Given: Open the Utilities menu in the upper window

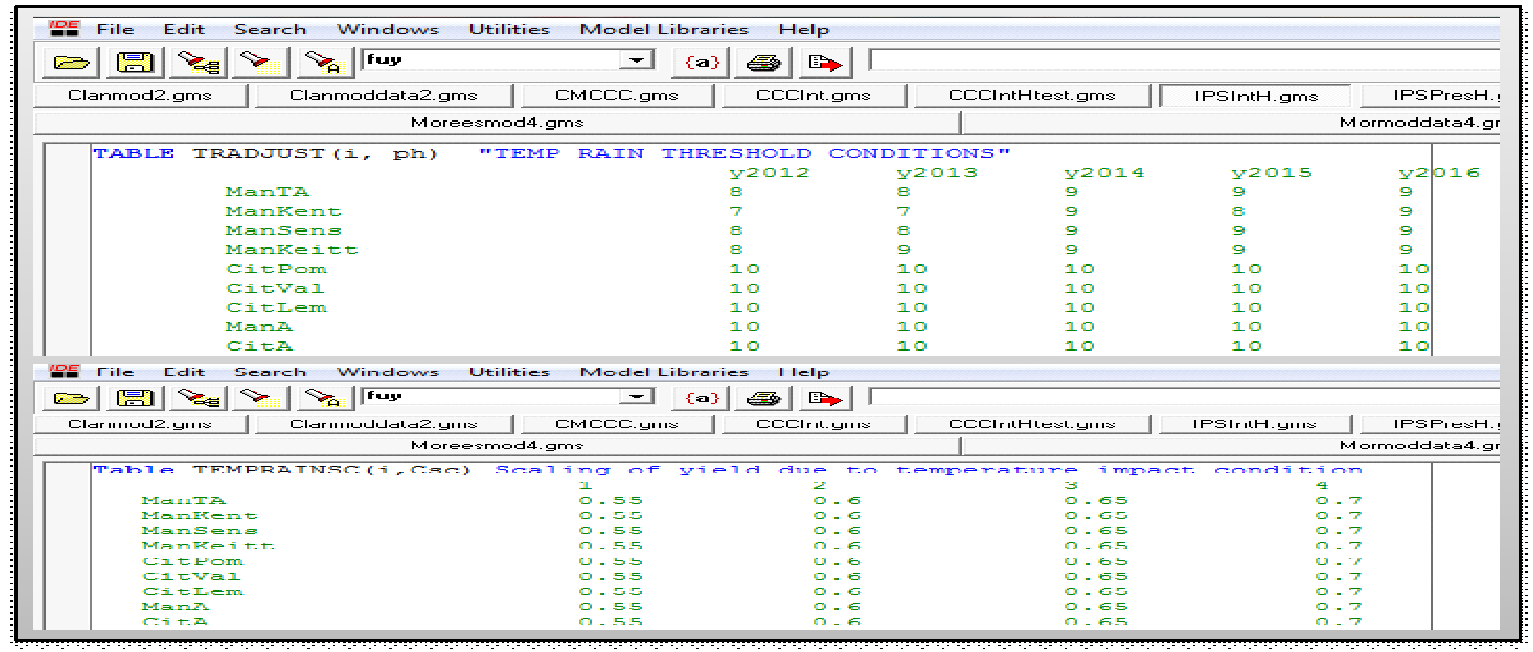Looking at the screenshot, I should pos(509,29).
